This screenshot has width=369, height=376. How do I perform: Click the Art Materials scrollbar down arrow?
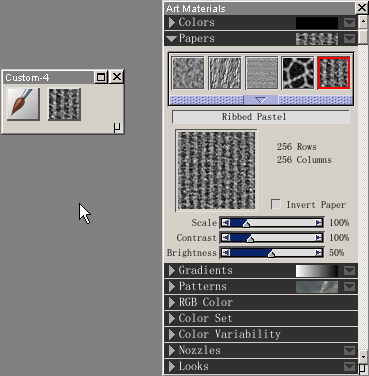363,357
